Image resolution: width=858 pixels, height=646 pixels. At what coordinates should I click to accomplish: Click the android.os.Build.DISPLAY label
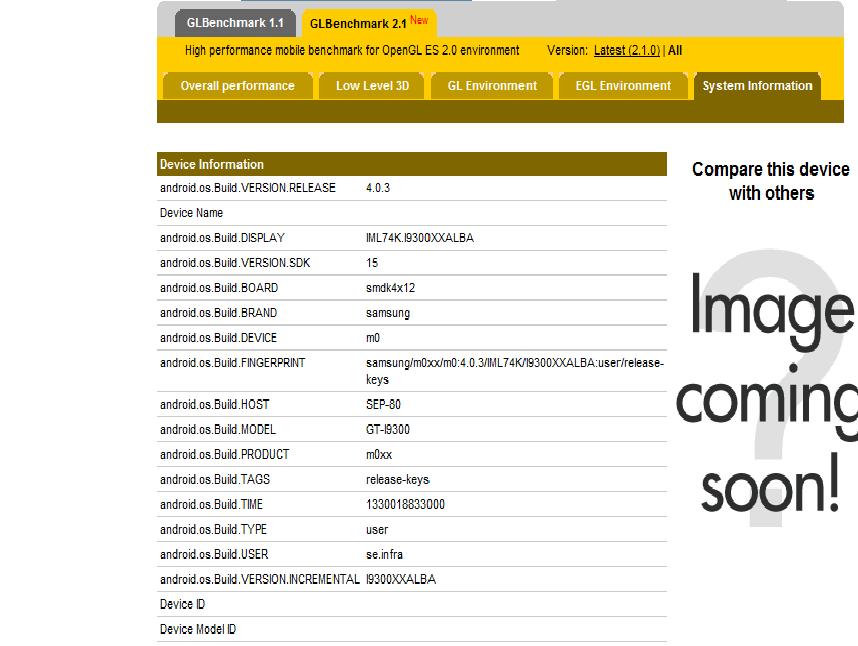(222, 238)
